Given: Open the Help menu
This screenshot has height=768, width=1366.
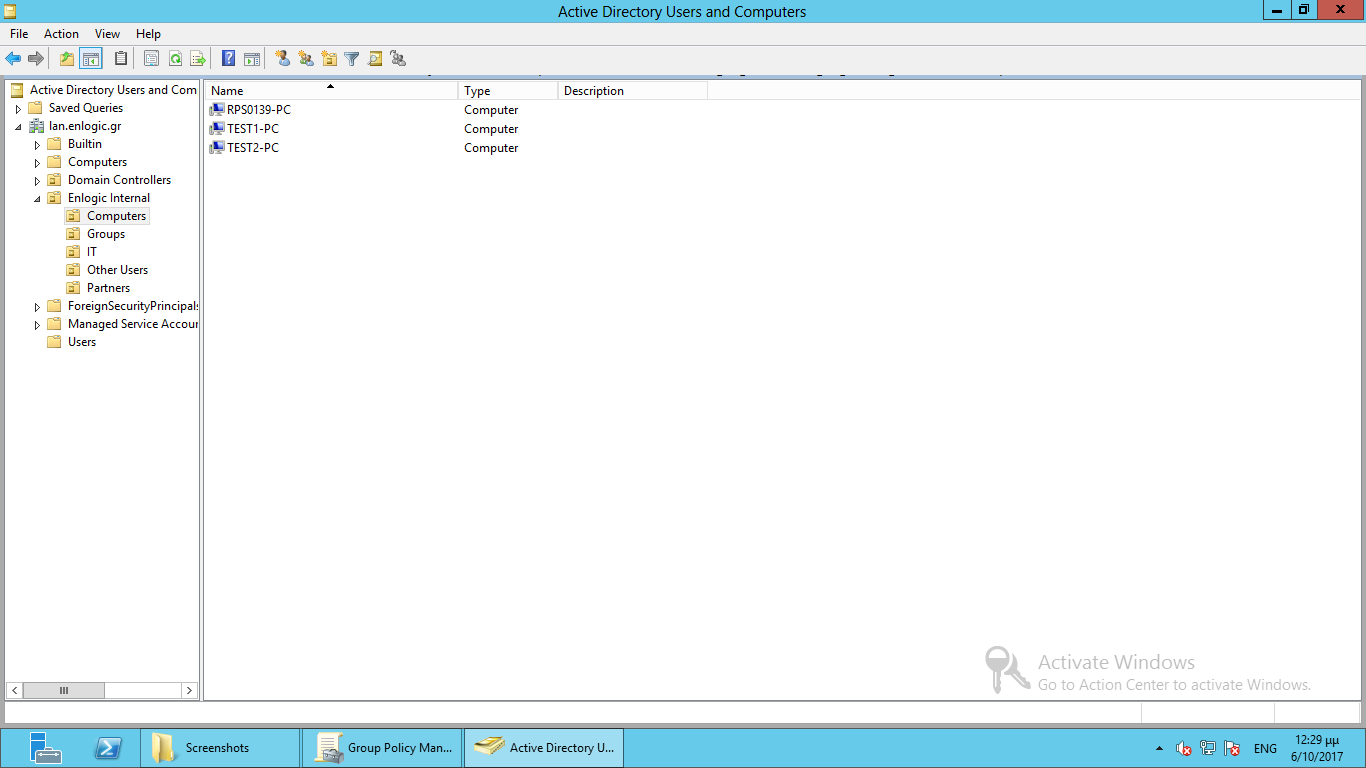Looking at the screenshot, I should tap(148, 34).
